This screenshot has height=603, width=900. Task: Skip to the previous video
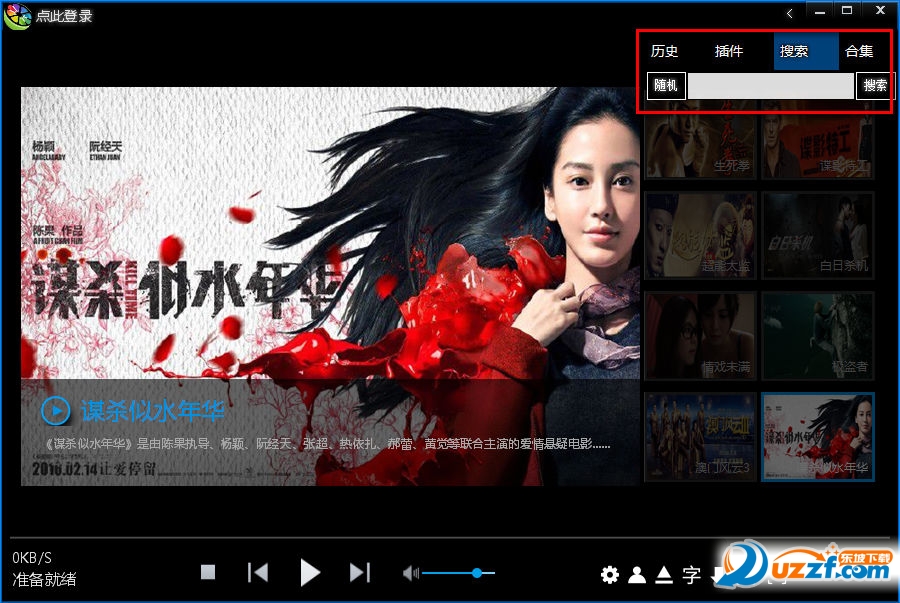click(x=258, y=572)
